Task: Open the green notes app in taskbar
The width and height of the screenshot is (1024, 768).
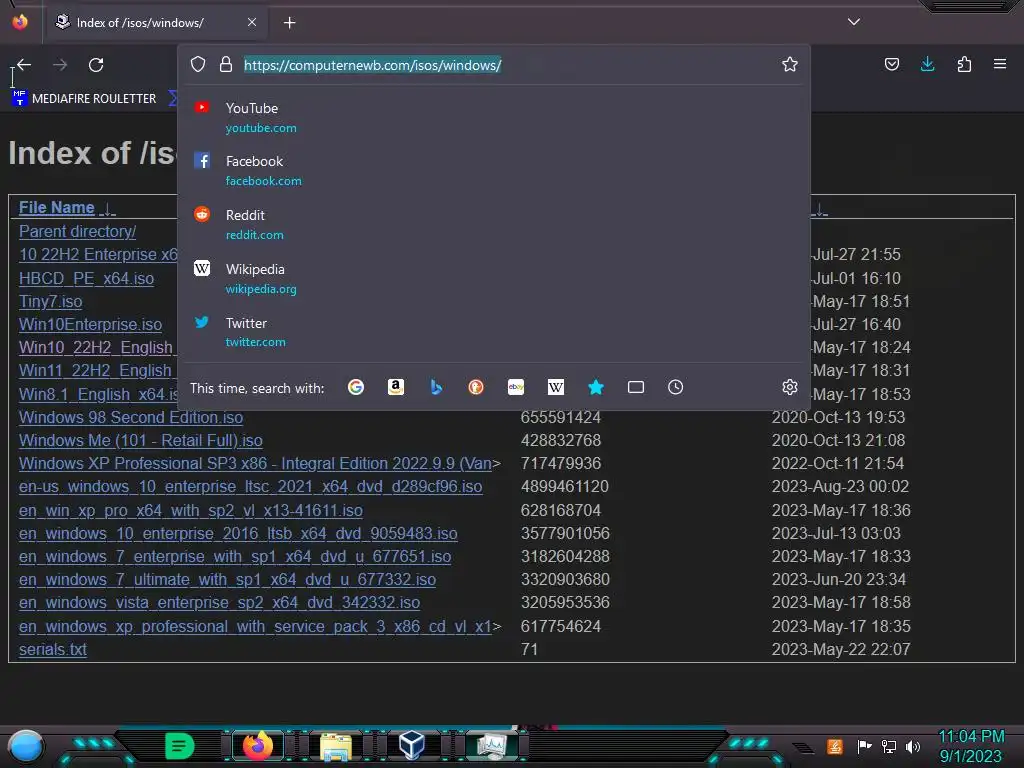Action: 180,746
